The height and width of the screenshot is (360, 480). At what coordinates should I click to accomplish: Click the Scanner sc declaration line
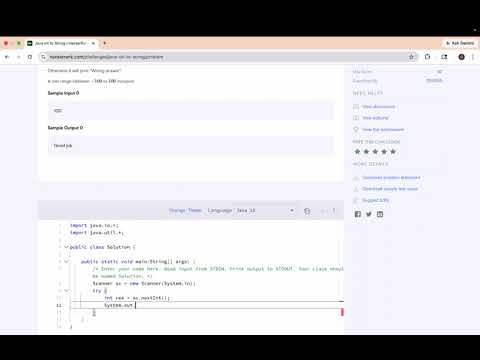144,284
